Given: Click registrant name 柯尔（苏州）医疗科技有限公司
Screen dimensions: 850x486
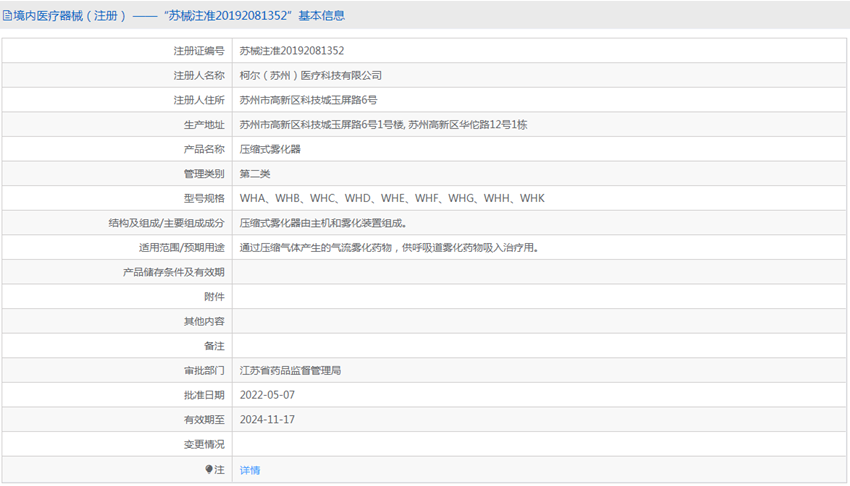Looking at the screenshot, I should [311, 75].
